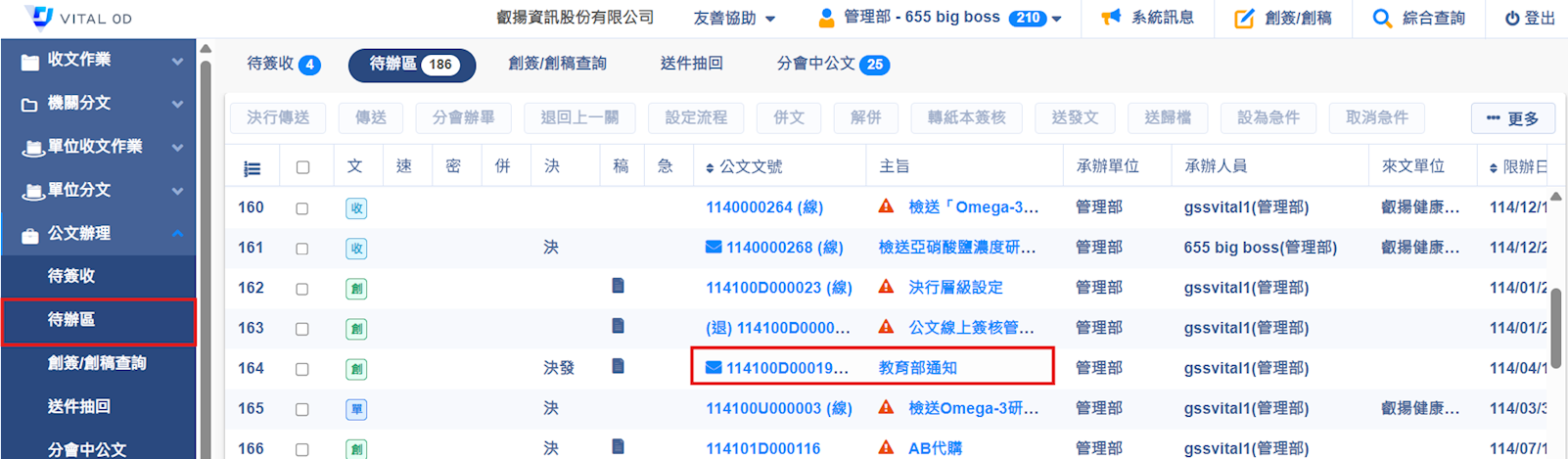Check the checkbox for row 164

pyautogui.click(x=302, y=369)
